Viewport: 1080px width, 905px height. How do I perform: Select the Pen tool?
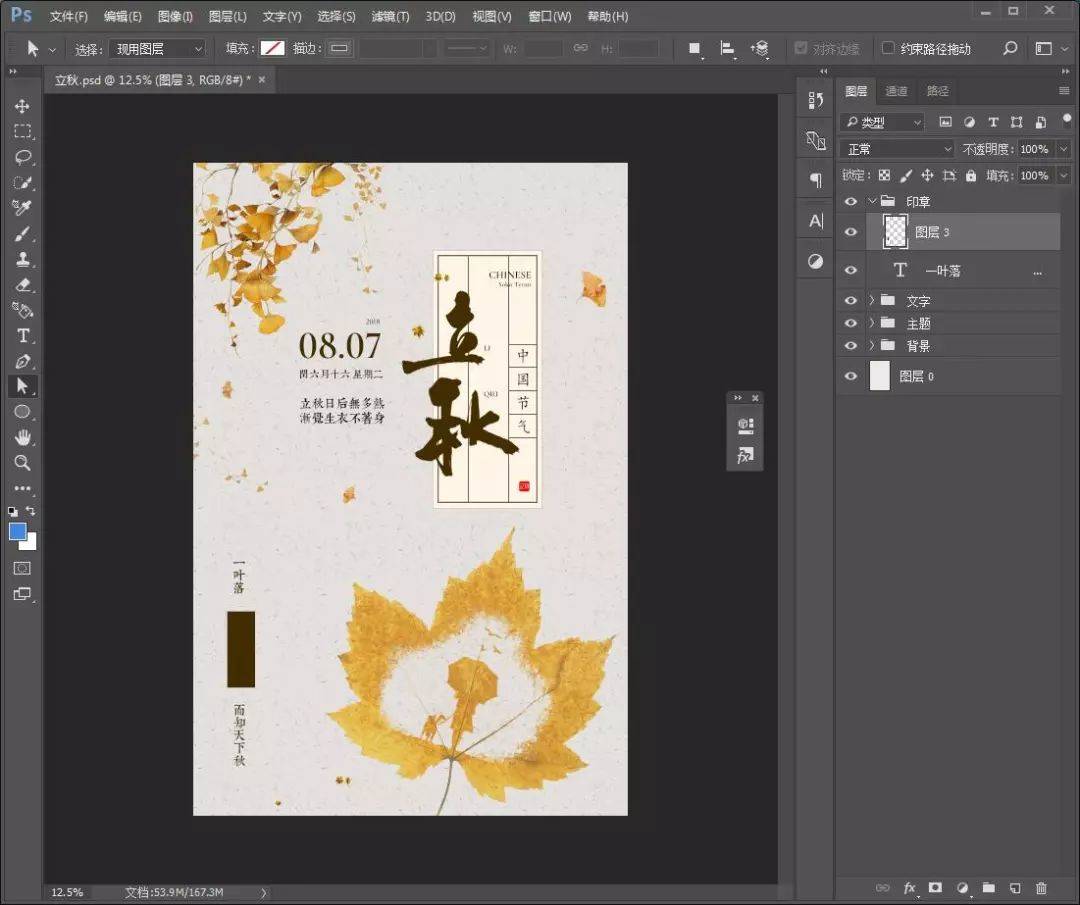(x=22, y=361)
